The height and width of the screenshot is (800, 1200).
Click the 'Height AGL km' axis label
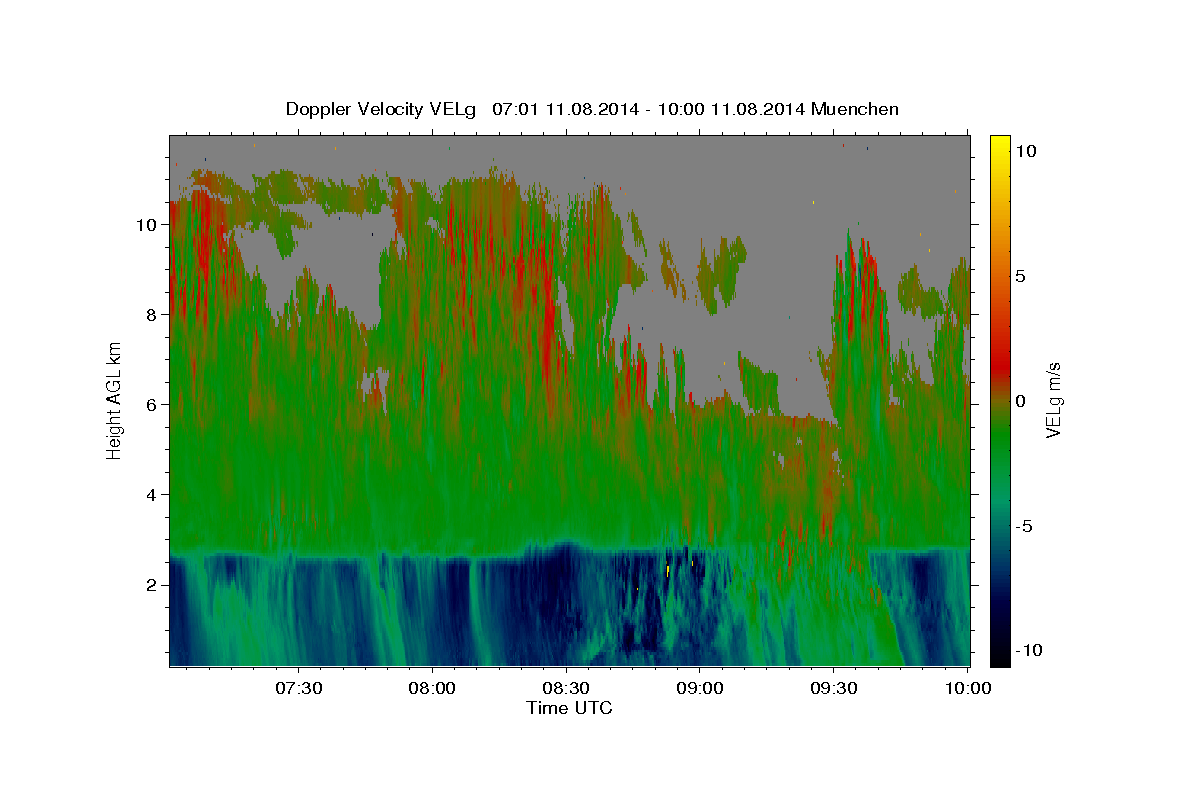[x=114, y=400]
